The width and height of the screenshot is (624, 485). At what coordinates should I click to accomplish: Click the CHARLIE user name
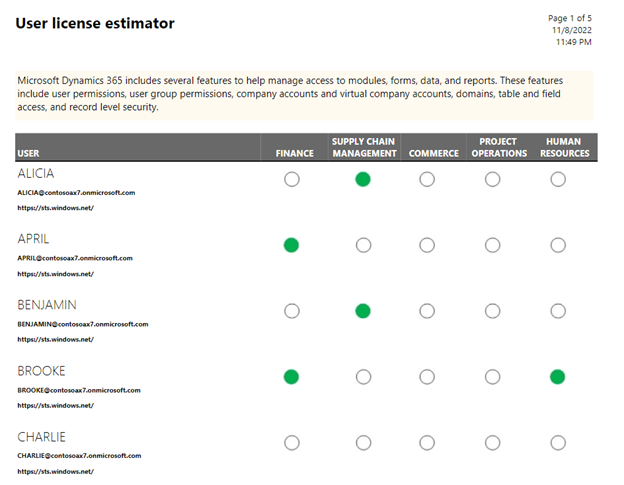pos(41,437)
